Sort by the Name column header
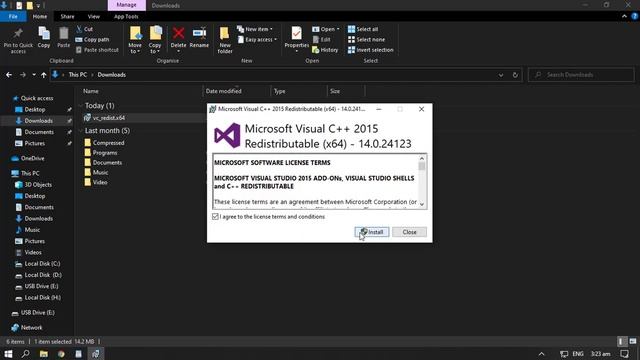The height and width of the screenshot is (360, 640). [x=91, y=91]
